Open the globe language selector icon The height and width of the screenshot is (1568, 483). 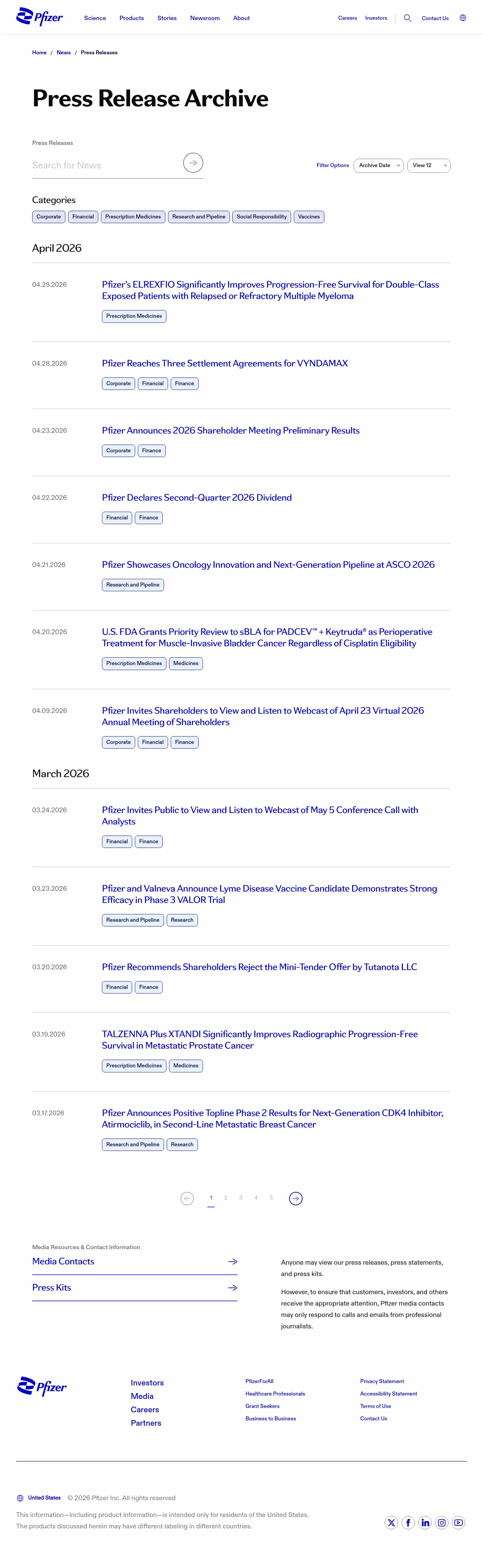pyautogui.click(x=463, y=18)
